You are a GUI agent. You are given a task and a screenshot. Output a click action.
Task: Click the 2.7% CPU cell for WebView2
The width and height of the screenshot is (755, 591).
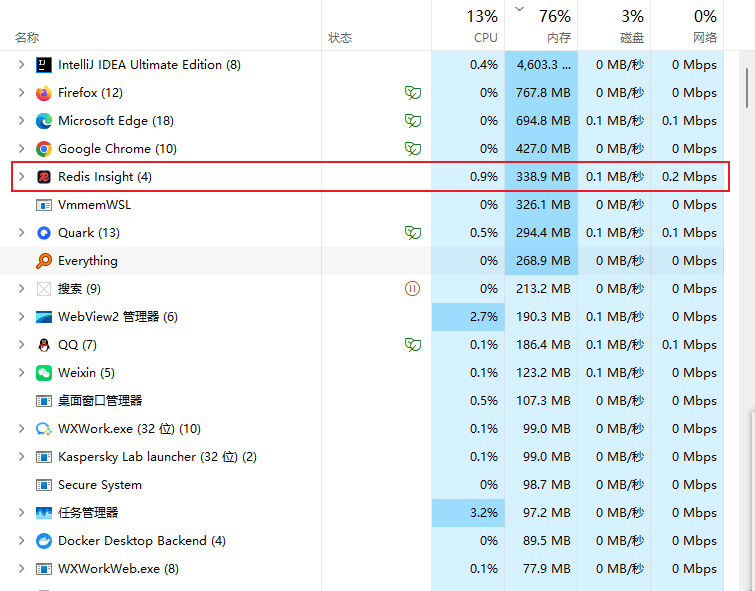click(468, 317)
